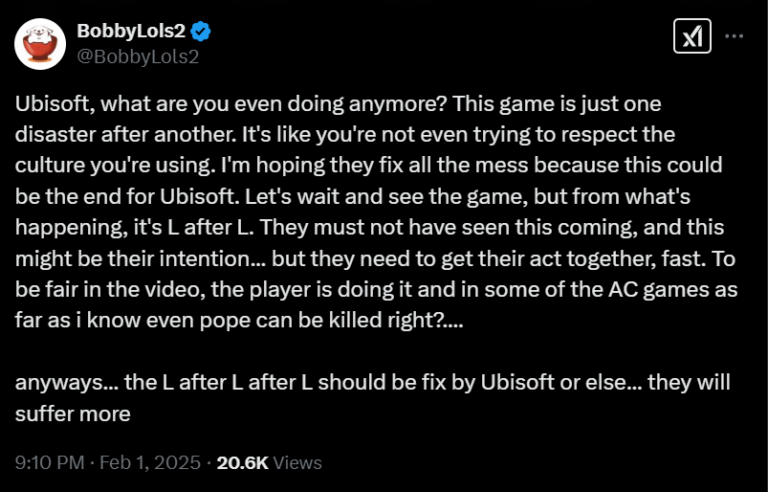
Task: Click the 9:10 PM timestamp
Action: click(x=49, y=463)
